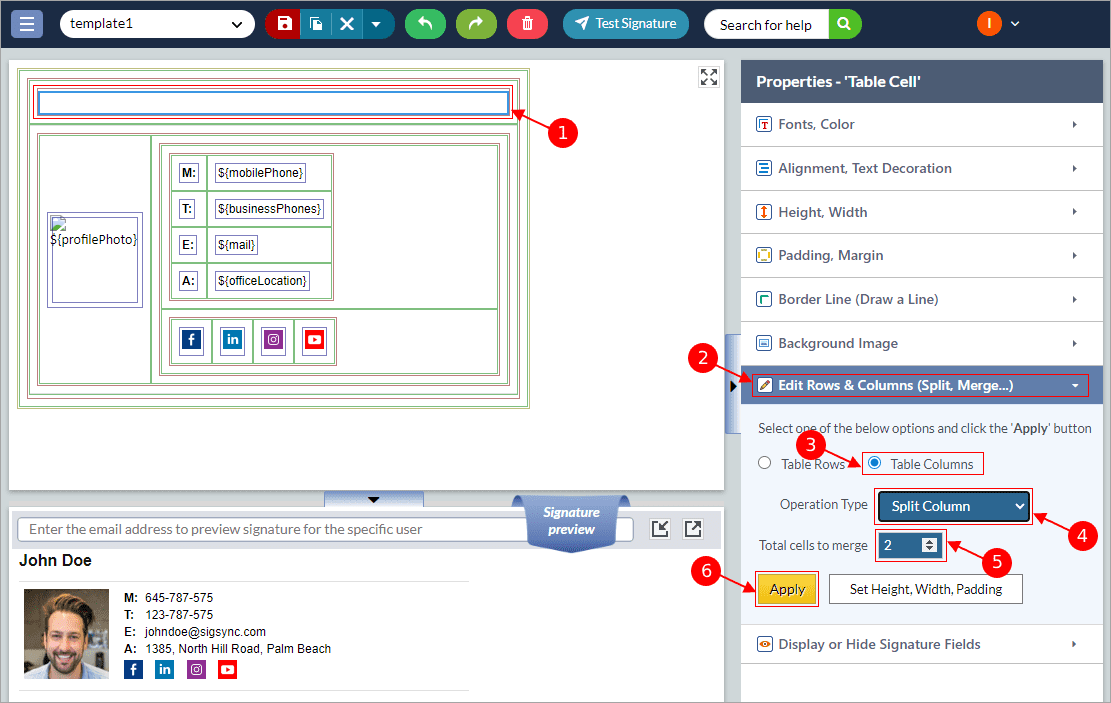The height and width of the screenshot is (703, 1111).
Task: Click the Total cells to merge stepper
Action: 929,545
